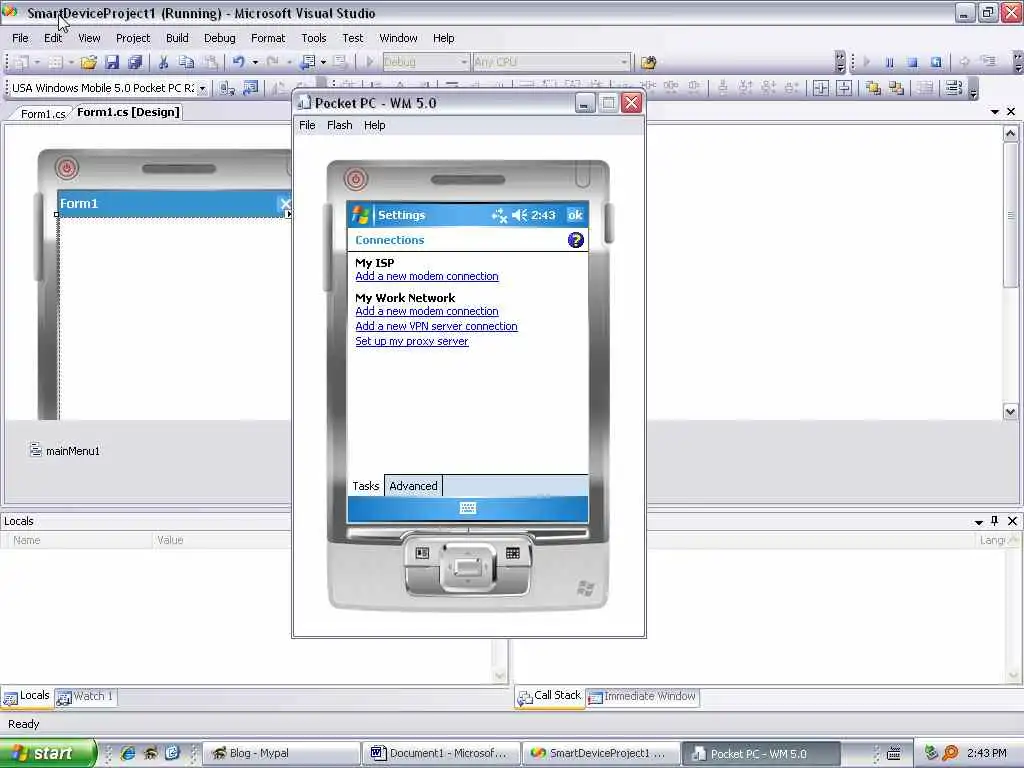Screen dimensions: 1024x768
Task: Open the Debug menu
Action: 219,38
